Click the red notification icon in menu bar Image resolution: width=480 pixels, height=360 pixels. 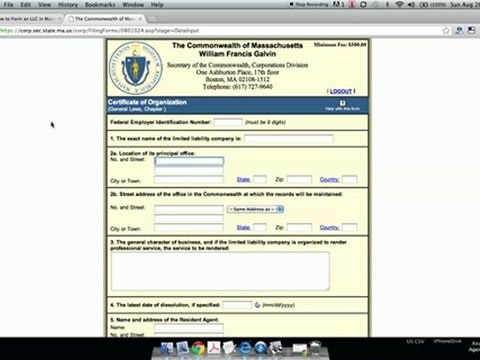pyautogui.click(x=352, y=5)
